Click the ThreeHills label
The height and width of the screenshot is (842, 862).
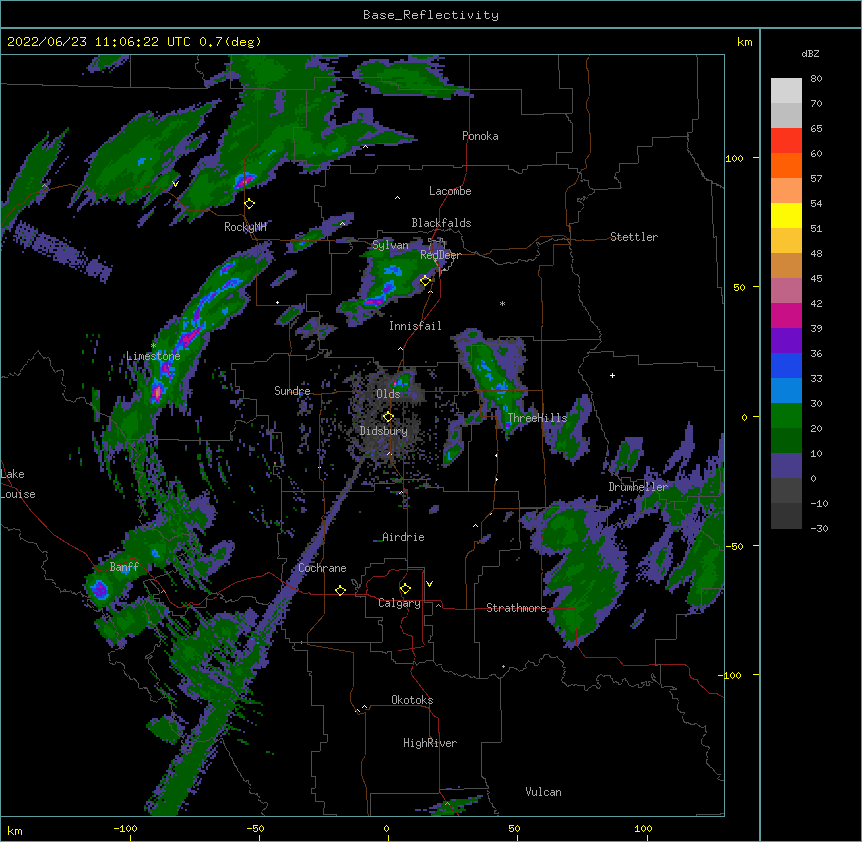[x=537, y=418]
